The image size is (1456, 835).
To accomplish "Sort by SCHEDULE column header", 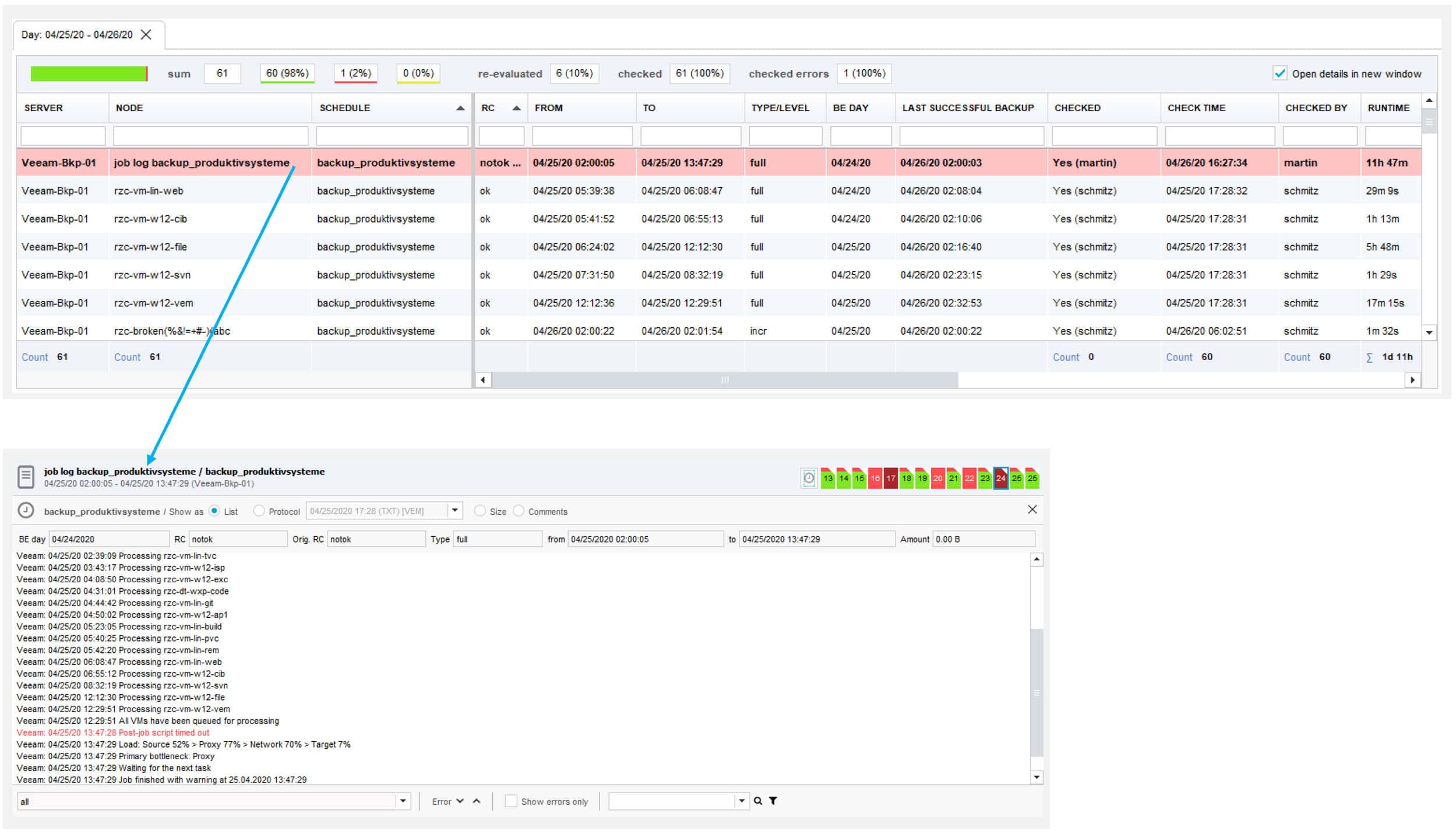I will click(345, 108).
